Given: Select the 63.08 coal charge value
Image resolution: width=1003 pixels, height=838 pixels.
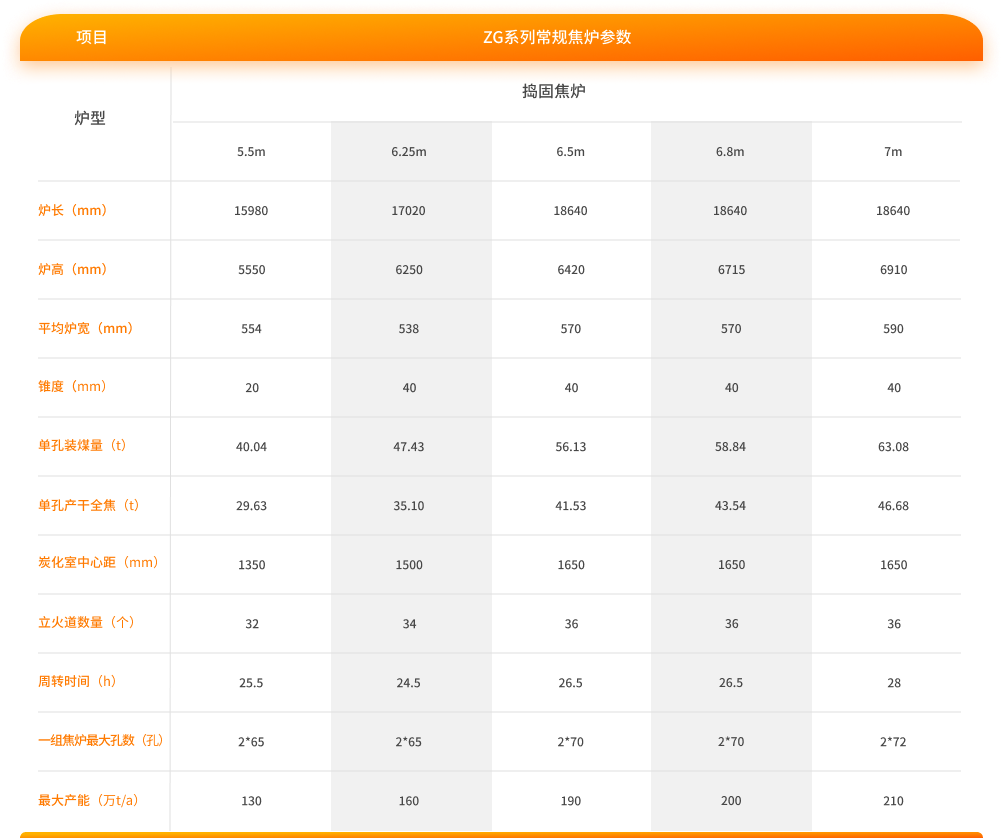Looking at the screenshot, I should tap(893, 447).
